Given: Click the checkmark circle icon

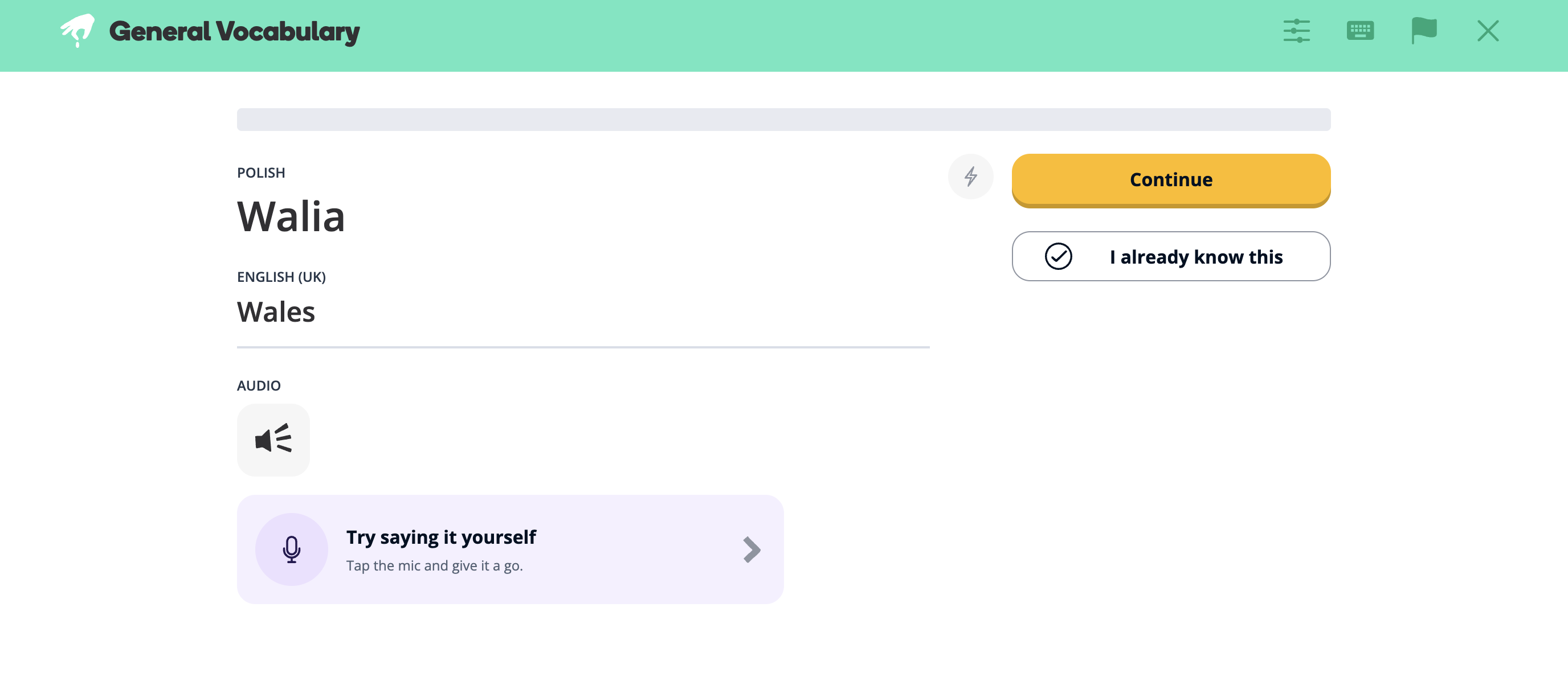Looking at the screenshot, I should click(1058, 256).
